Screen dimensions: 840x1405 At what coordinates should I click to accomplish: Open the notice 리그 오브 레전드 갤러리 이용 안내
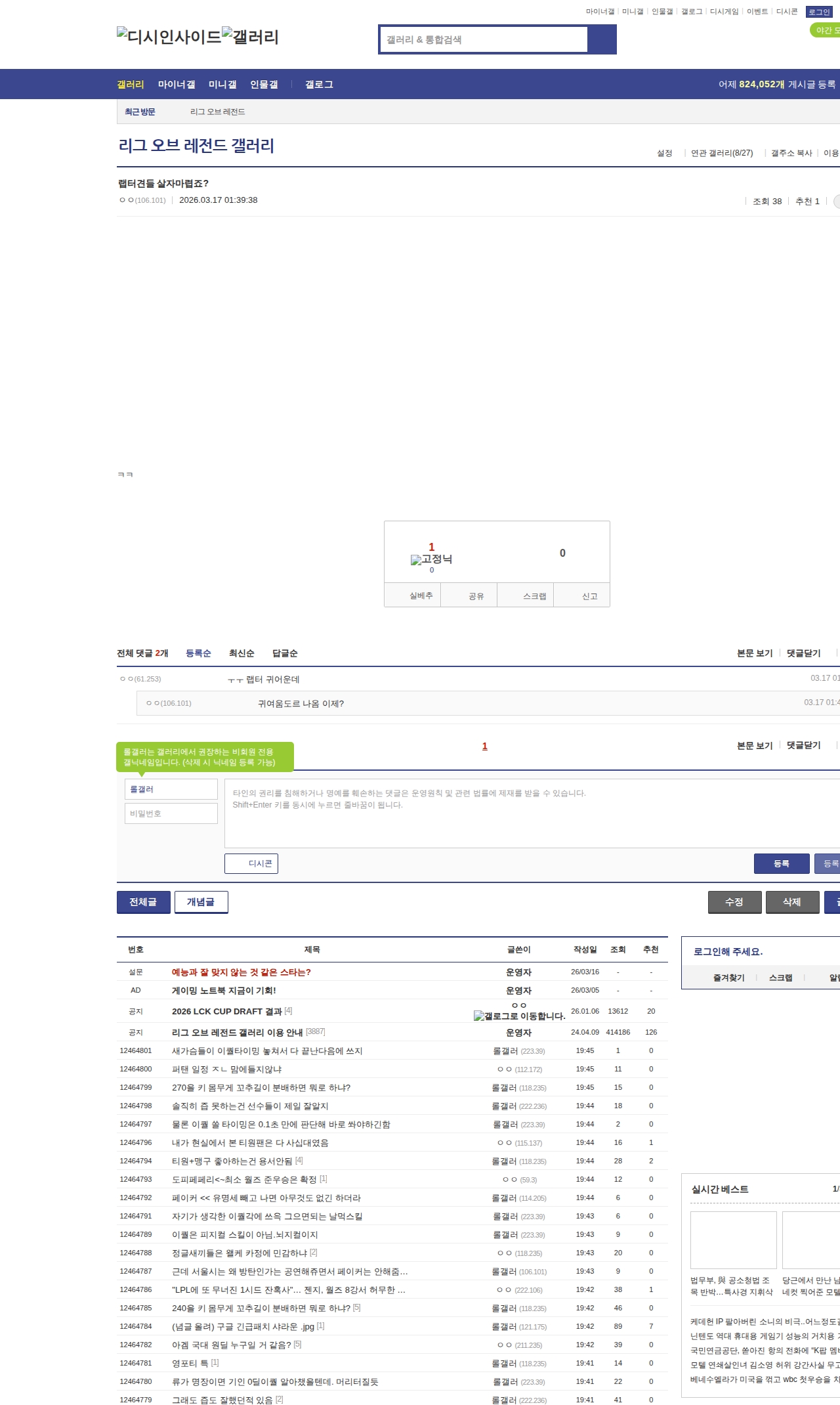point(238,1033)
